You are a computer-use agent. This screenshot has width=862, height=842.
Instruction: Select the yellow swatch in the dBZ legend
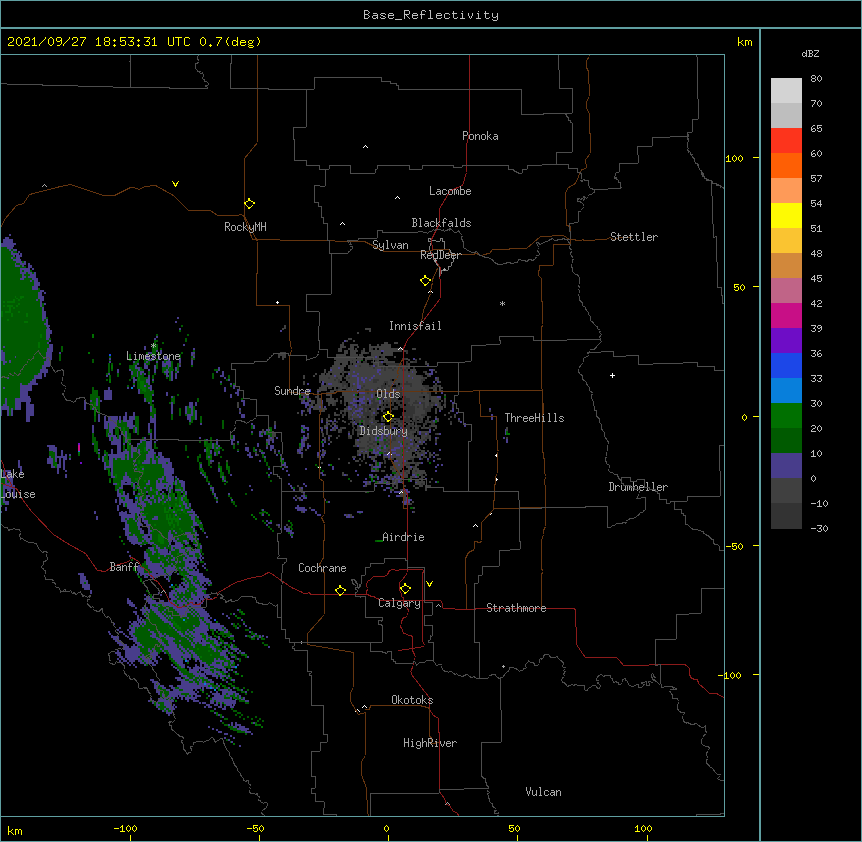(786, 215)
